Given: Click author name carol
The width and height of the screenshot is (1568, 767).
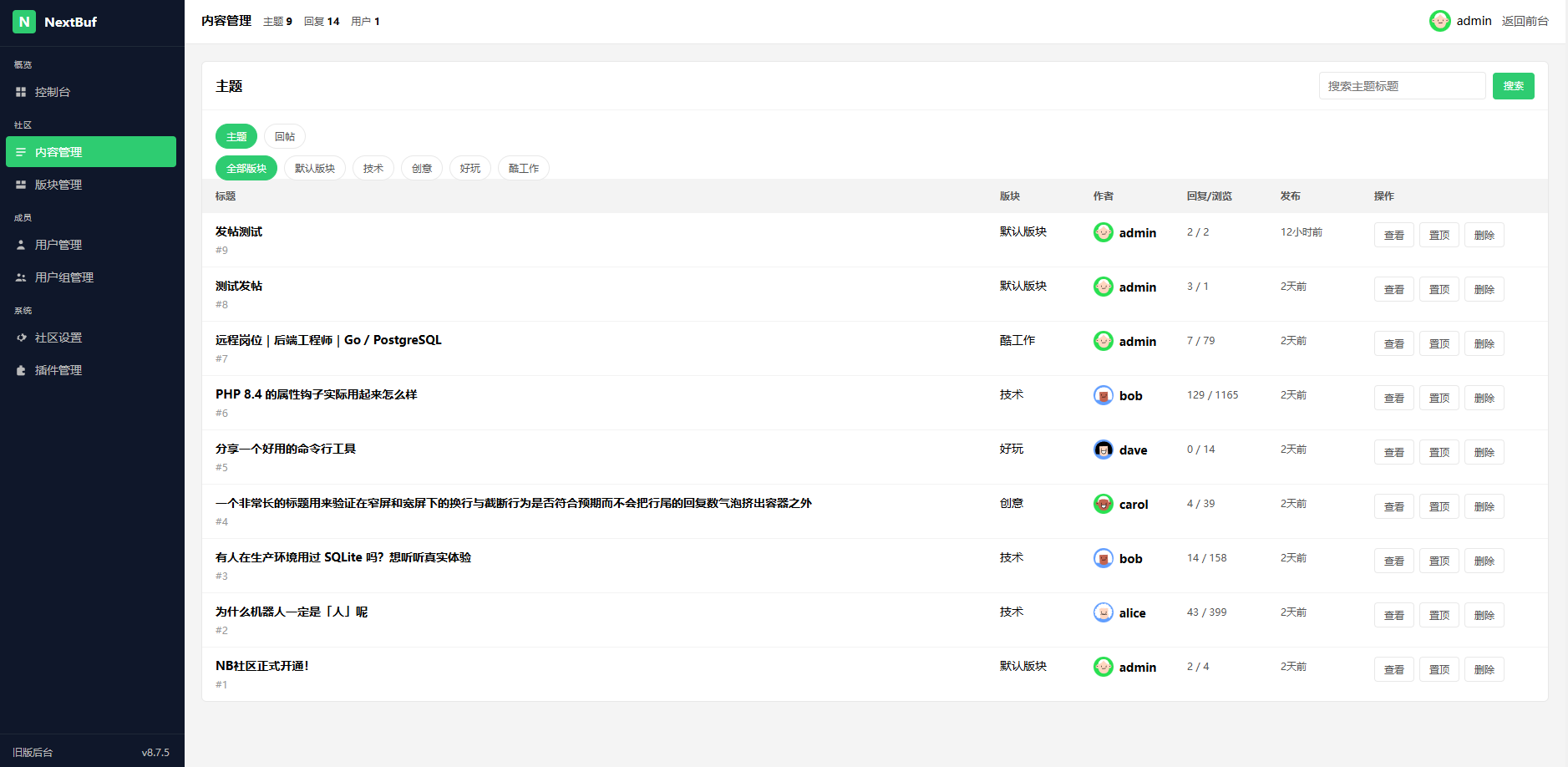Looking at the screenshot, I should (x=1134, y=504).
